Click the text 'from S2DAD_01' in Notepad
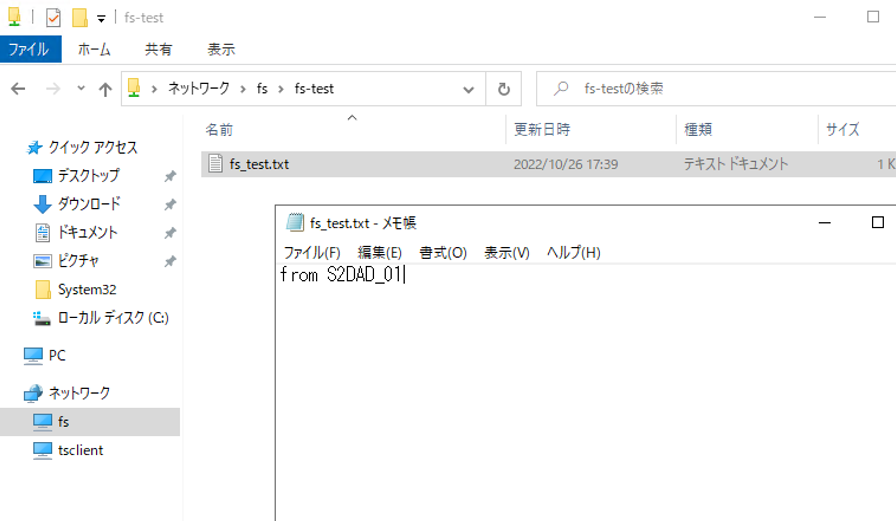 click(341, 275)
